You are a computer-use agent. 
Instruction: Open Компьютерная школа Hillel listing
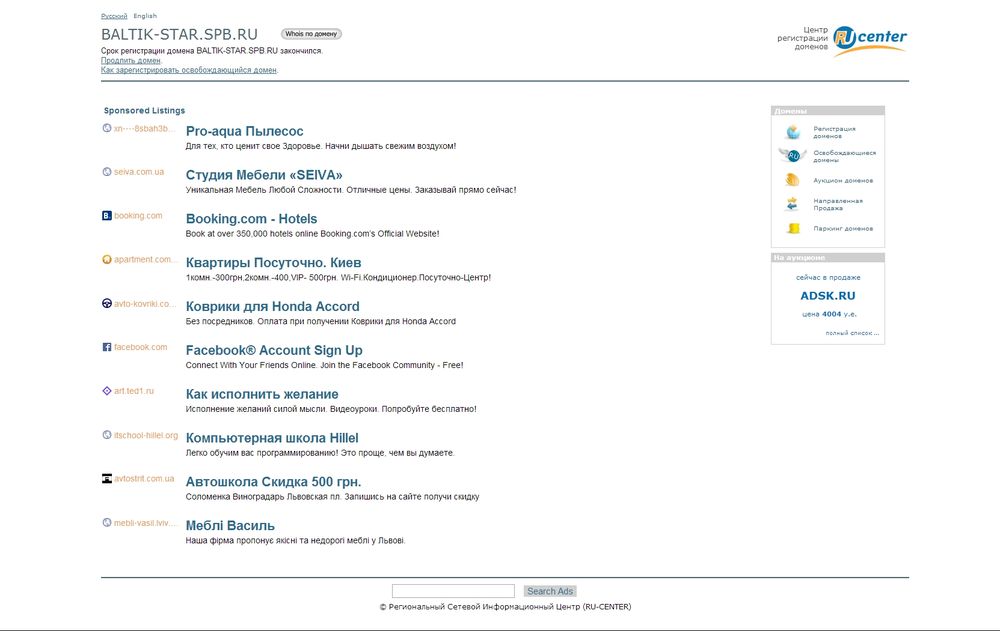click(x=272, y=438)
